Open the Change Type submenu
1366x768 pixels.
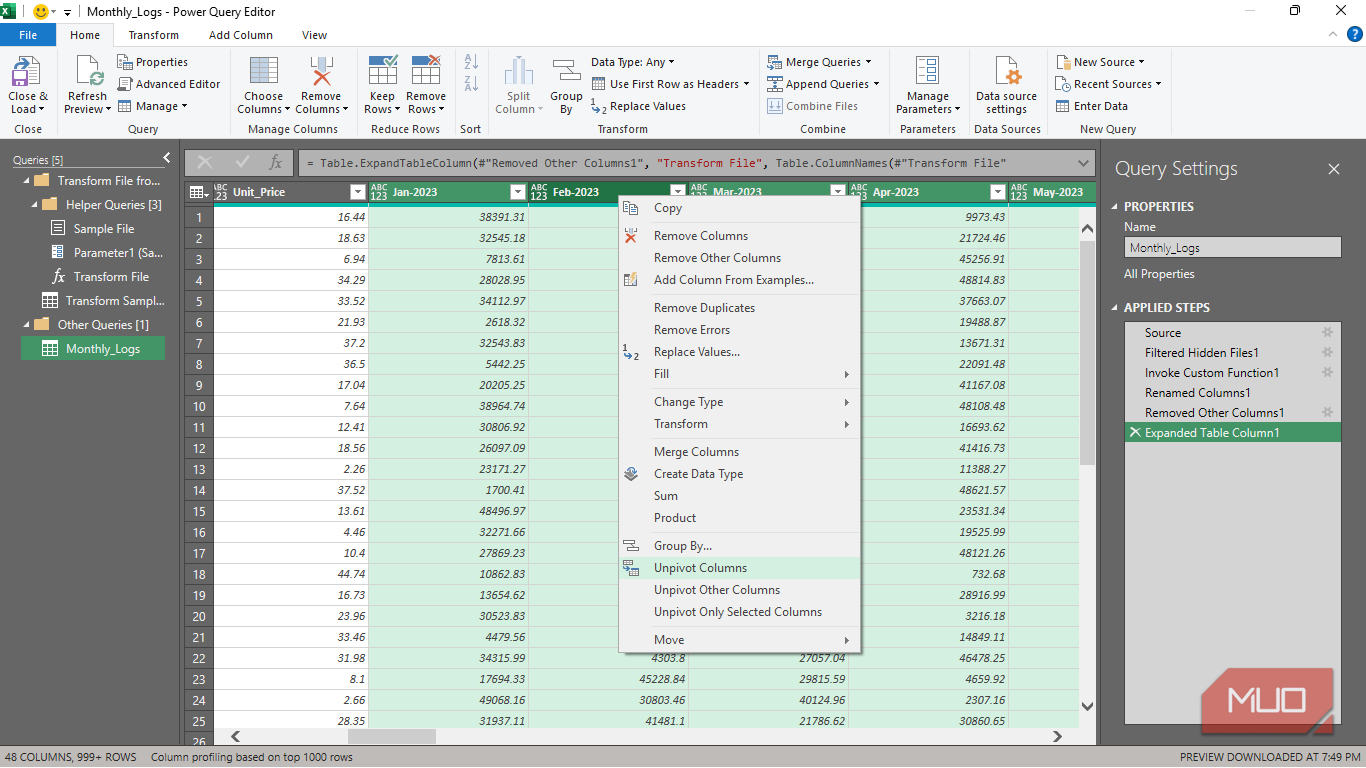coord(740,402)
